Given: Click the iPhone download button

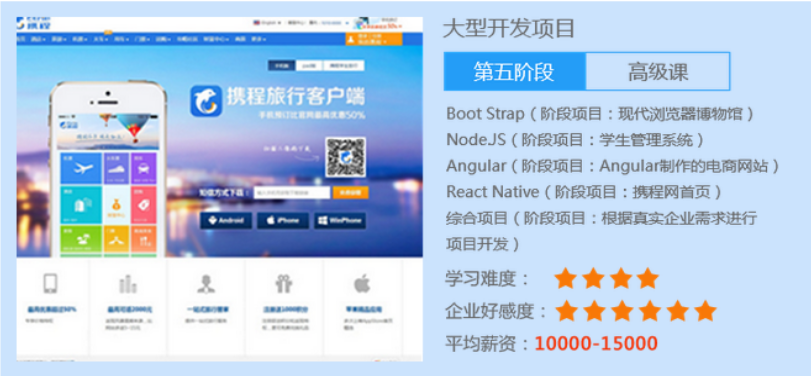Looking at the screenshot, I should click(283, 220).
